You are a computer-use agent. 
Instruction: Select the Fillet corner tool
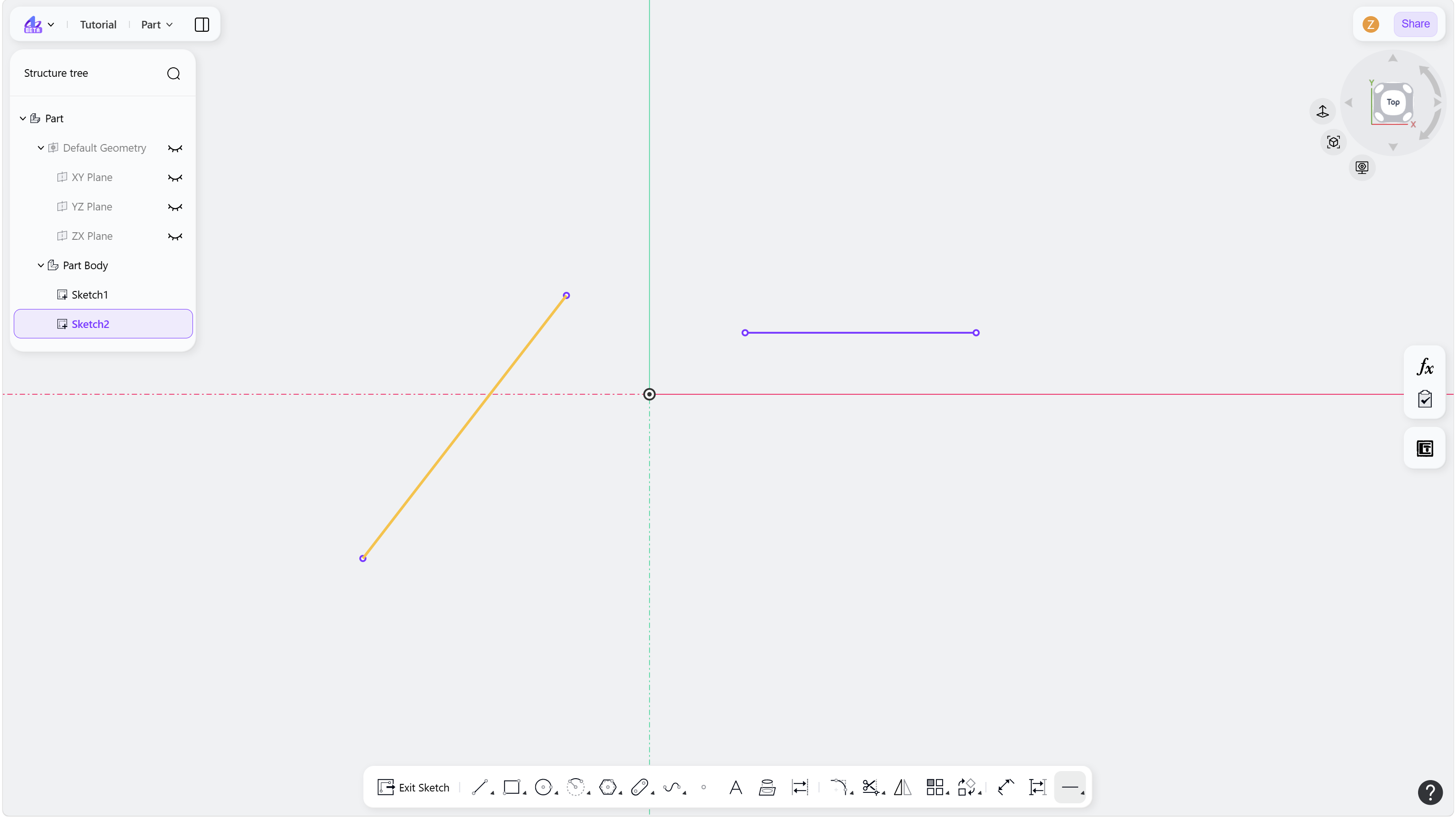[x=839, y=787]
